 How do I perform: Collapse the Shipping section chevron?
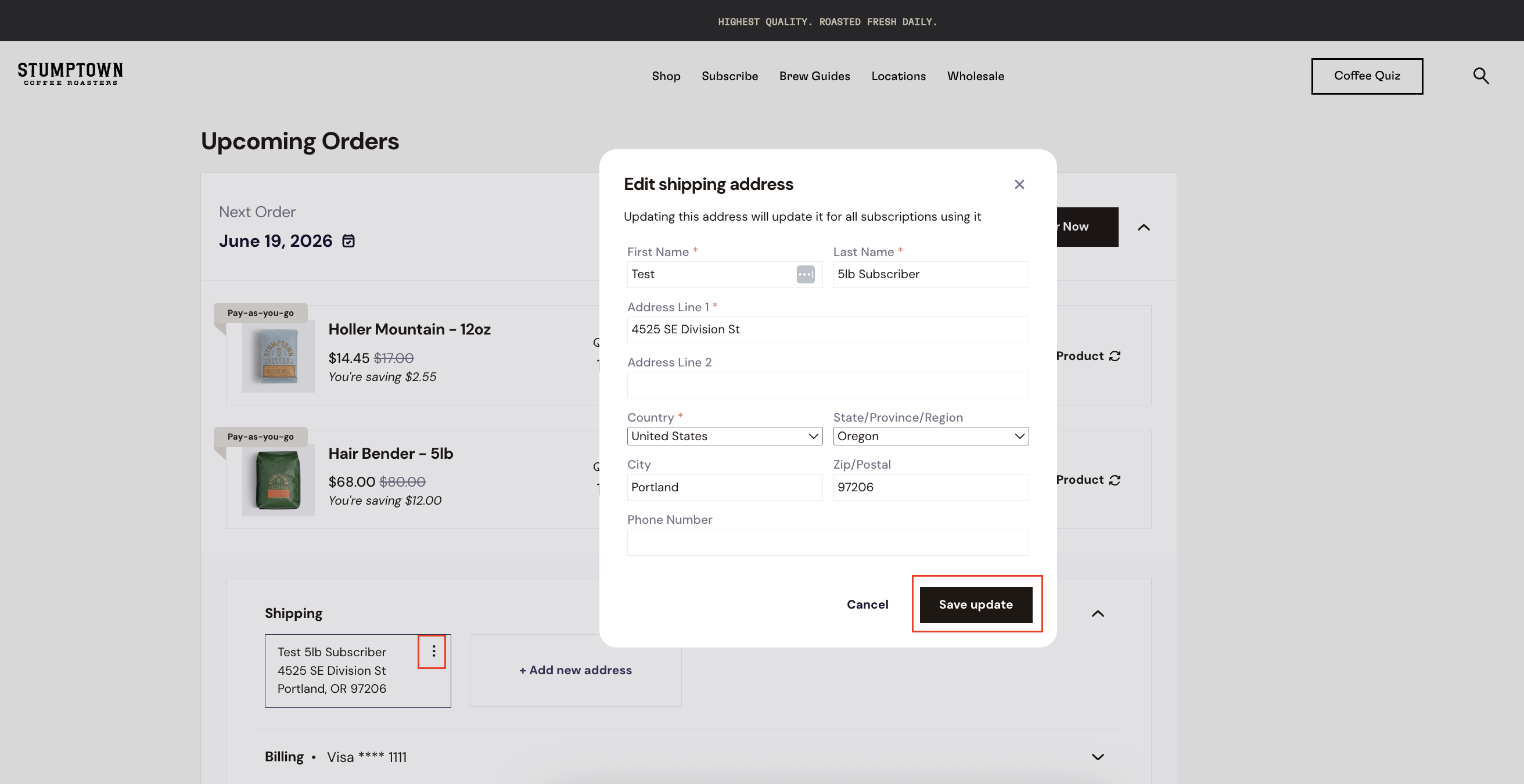(1098, 614)
